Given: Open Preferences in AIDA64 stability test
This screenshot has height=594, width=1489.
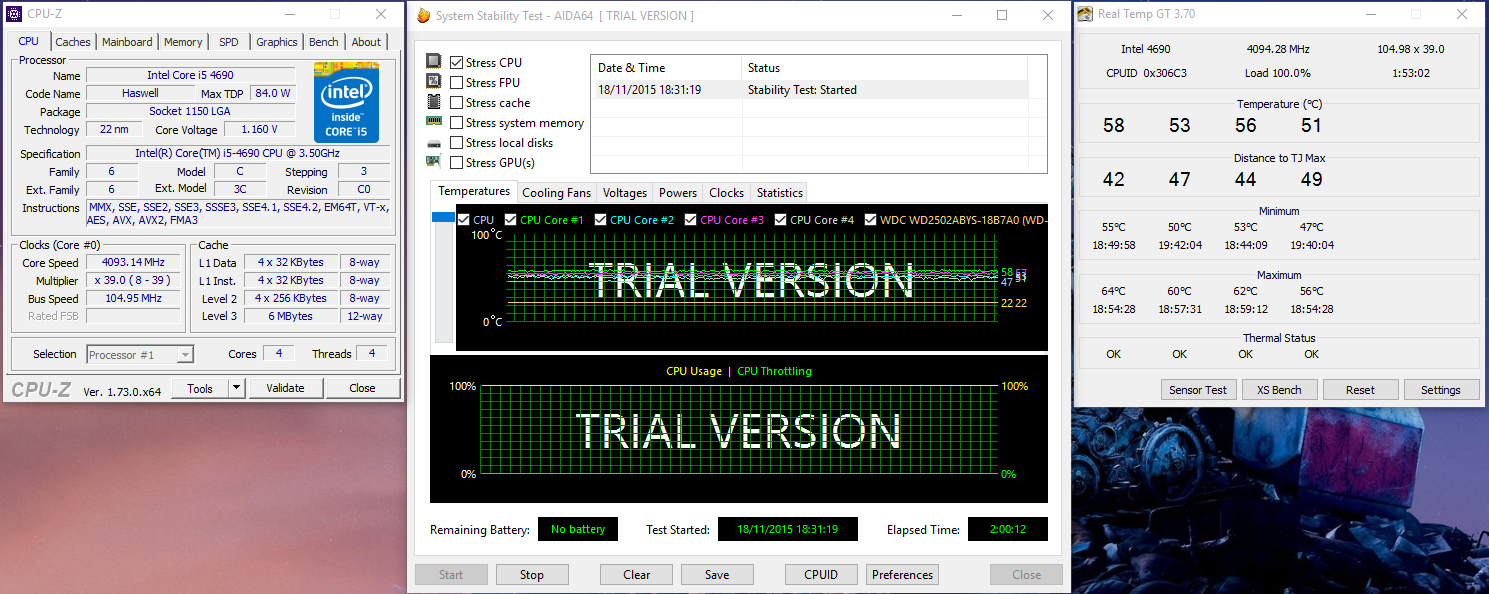Looking at the screenshot, I should point(903,574).
